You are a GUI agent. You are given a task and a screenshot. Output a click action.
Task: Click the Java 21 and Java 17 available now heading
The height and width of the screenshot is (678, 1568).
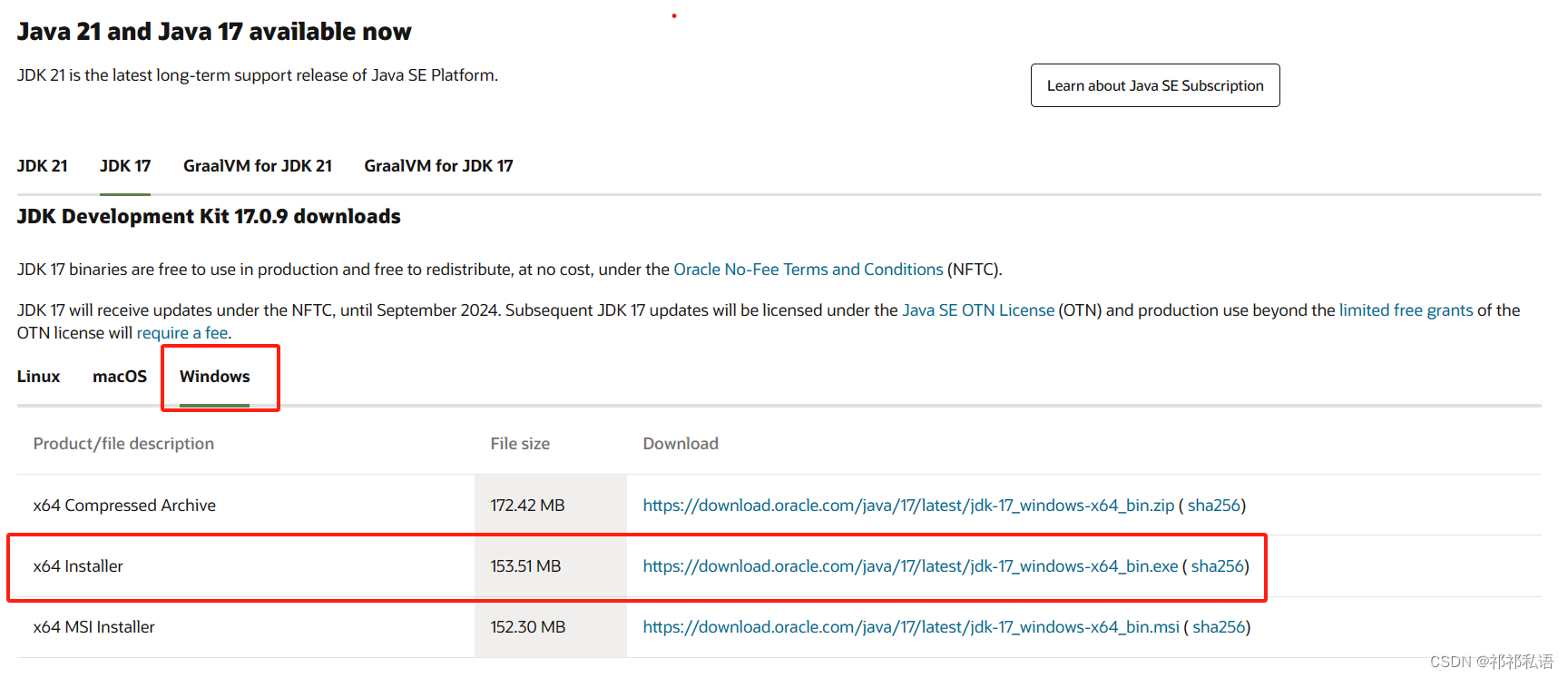[x=214, y=32]
